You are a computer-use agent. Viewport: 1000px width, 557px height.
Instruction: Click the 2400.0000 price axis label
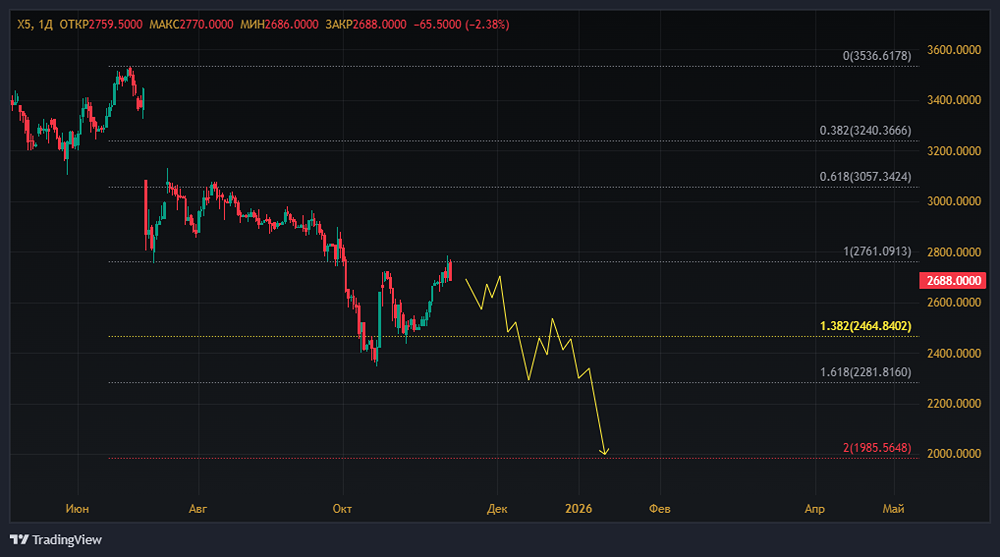pyautogui.click(x=954, y=353)
